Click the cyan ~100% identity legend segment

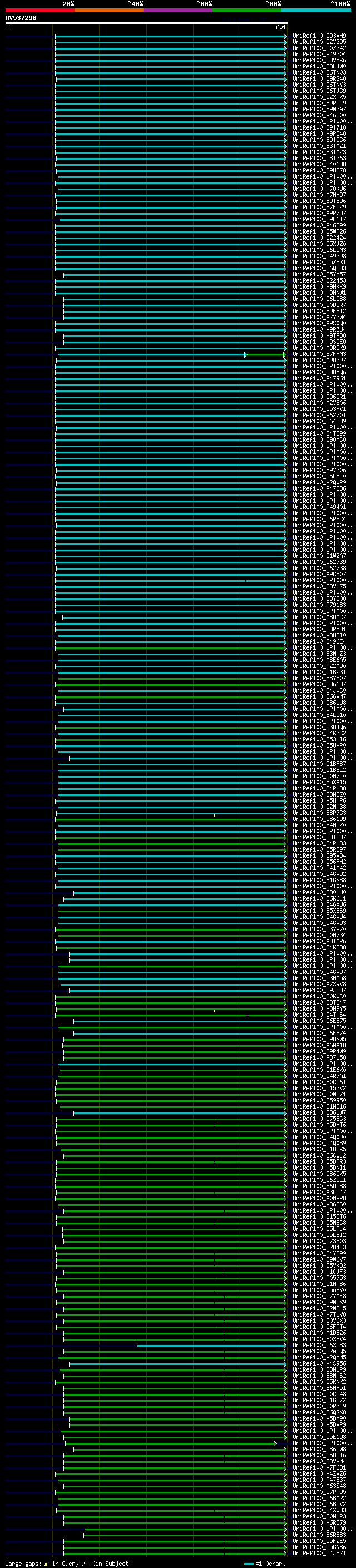coord(316,10)
